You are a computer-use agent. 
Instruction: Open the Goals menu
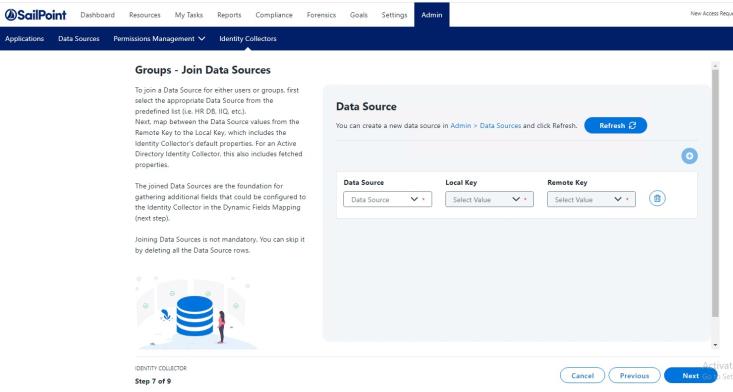[359, 15]
